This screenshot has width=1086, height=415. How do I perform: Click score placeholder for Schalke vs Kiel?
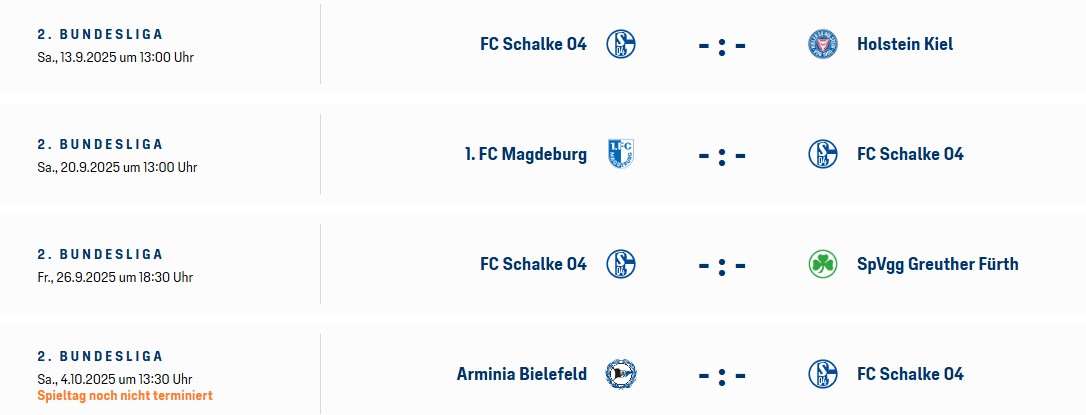point(722,46)
